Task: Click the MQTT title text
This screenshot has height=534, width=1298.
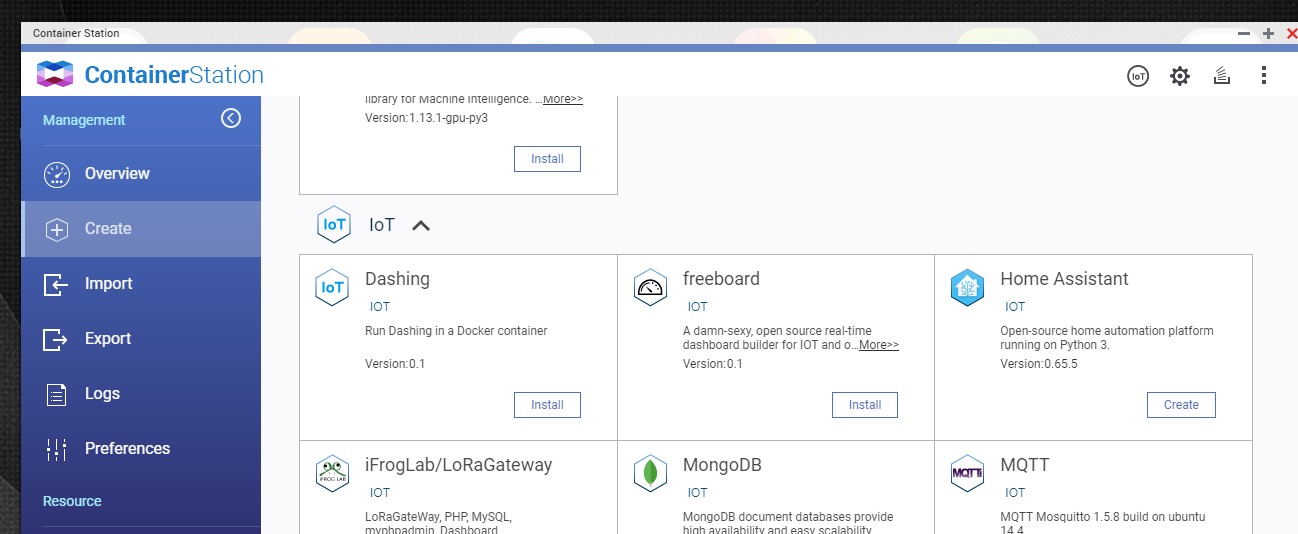Action: 1024,465
